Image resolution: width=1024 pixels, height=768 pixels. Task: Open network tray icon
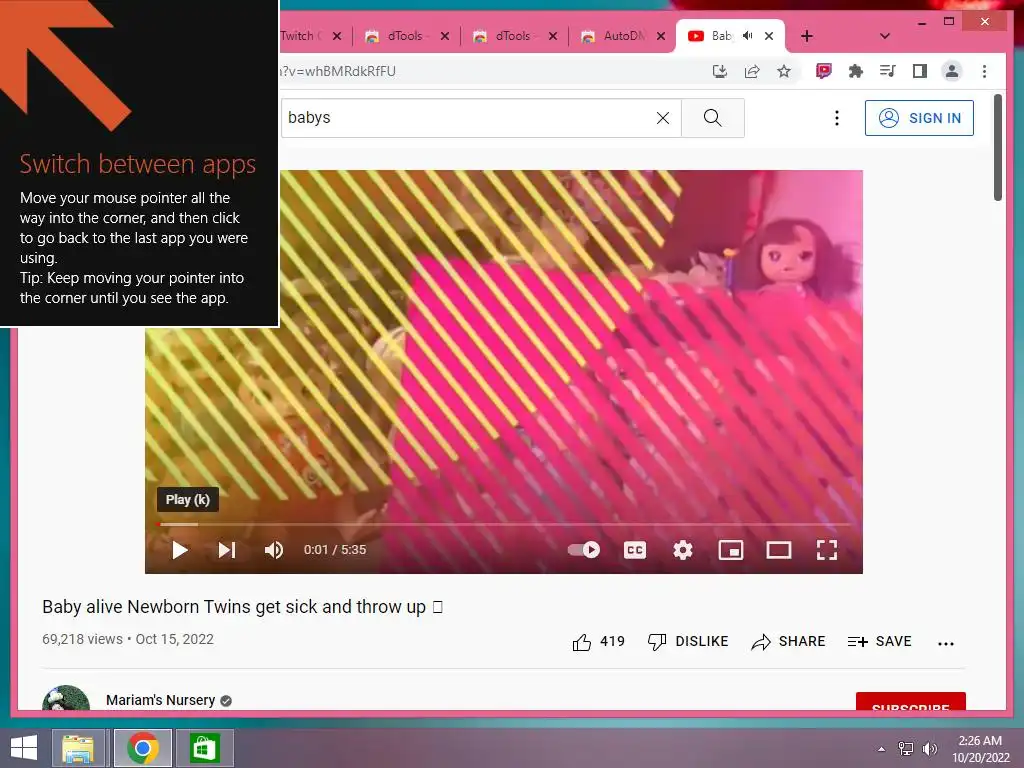[906, 749]
